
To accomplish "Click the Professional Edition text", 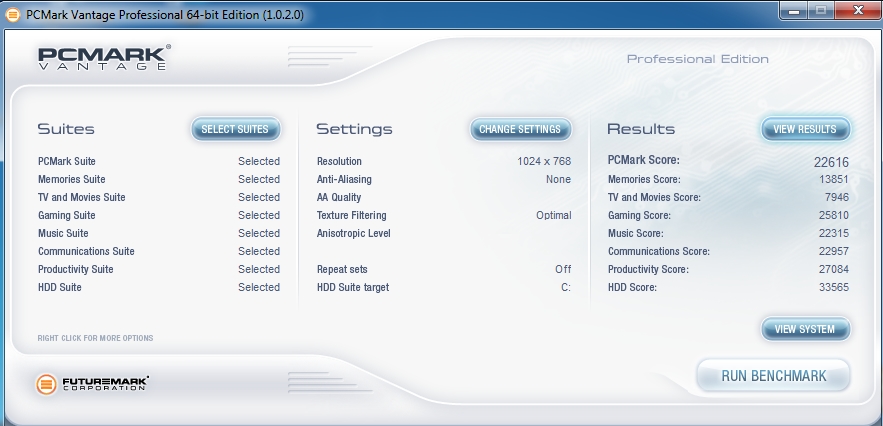I will coord(698,59).
